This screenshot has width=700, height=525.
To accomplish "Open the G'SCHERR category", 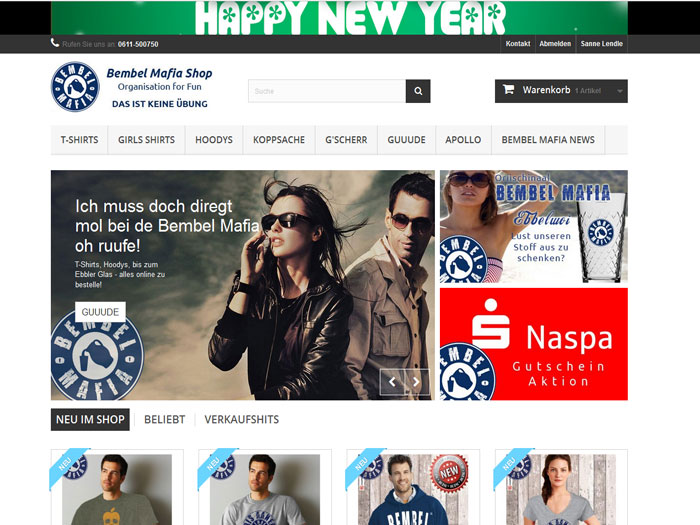I will (x=346, y=140).
